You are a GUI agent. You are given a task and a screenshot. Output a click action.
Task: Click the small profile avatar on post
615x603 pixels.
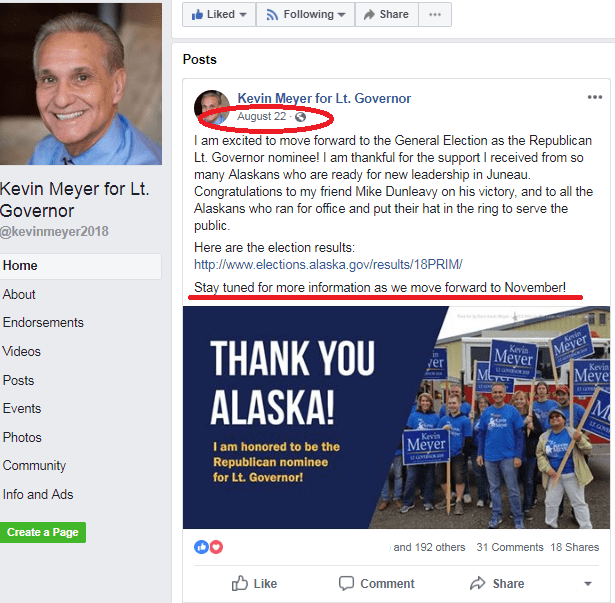point(212,107)
